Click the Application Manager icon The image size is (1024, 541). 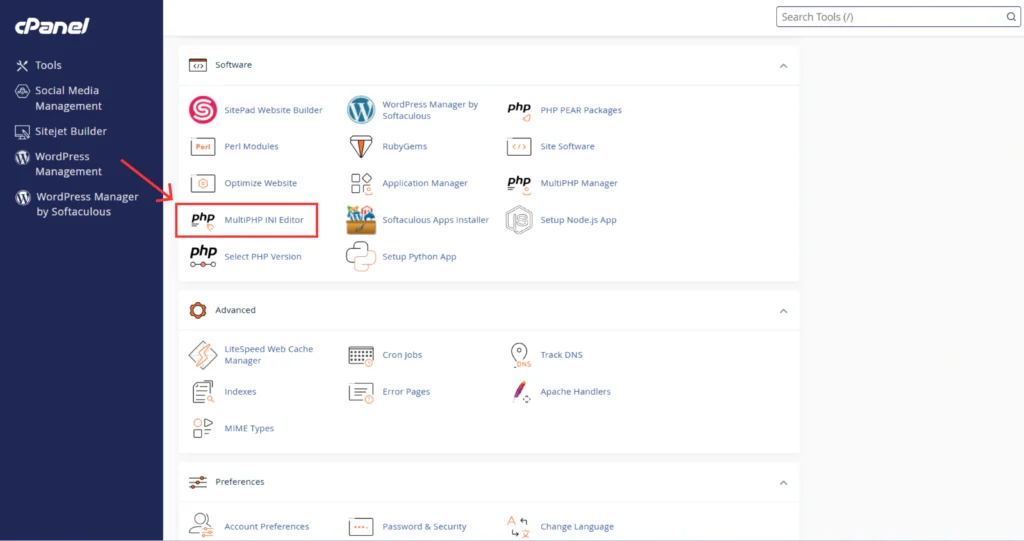tap(361, 184)
